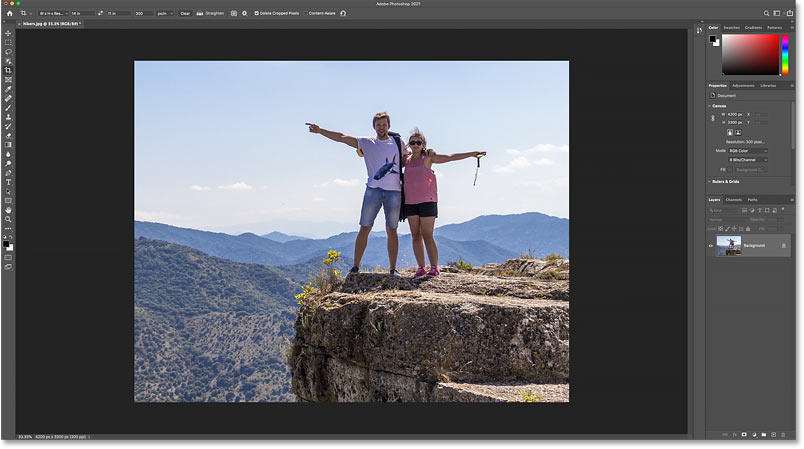
Task: Create new adjustment layer icon
Action: click(x=754, y=435)
